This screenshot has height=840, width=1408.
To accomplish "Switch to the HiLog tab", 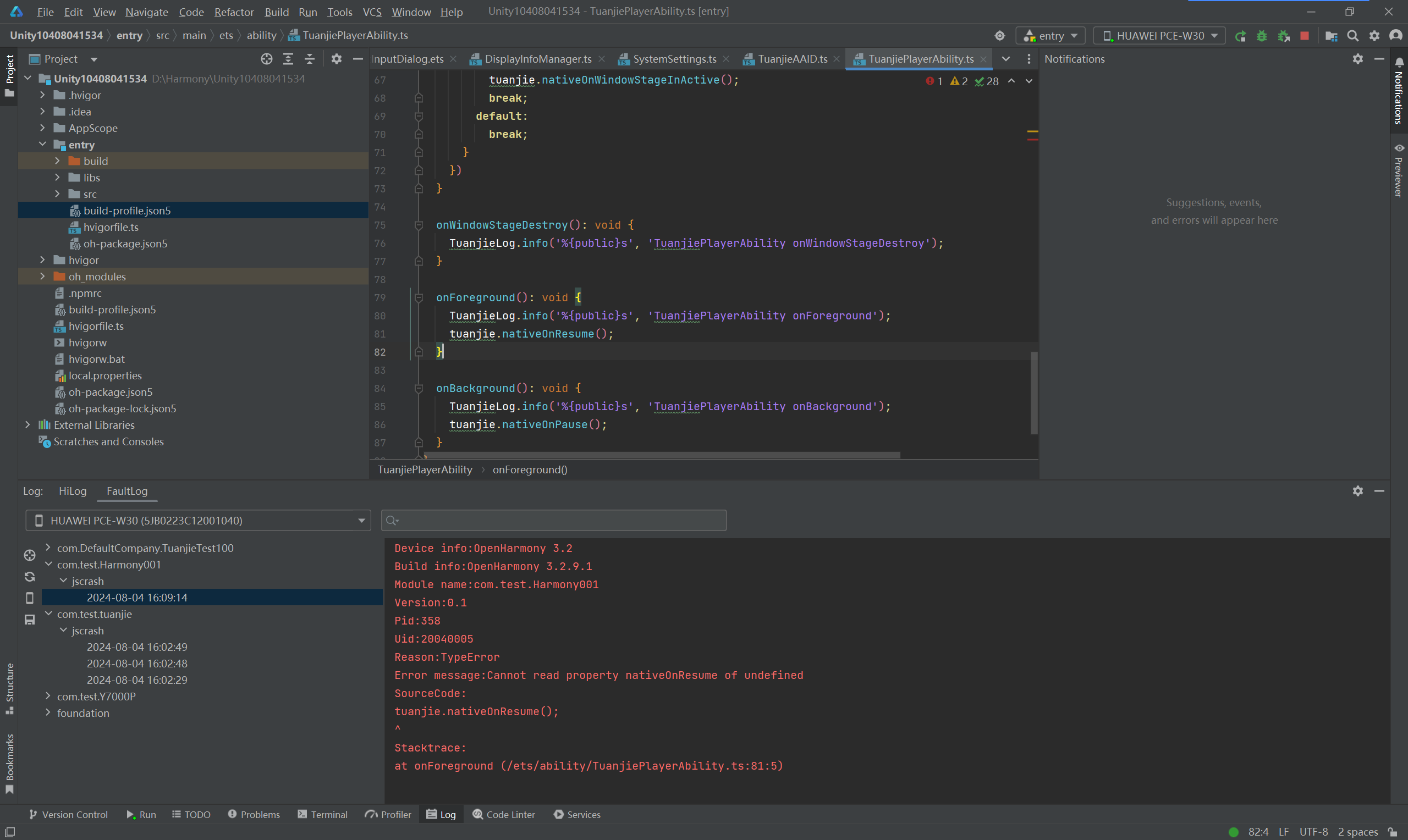I will [73, 491].
